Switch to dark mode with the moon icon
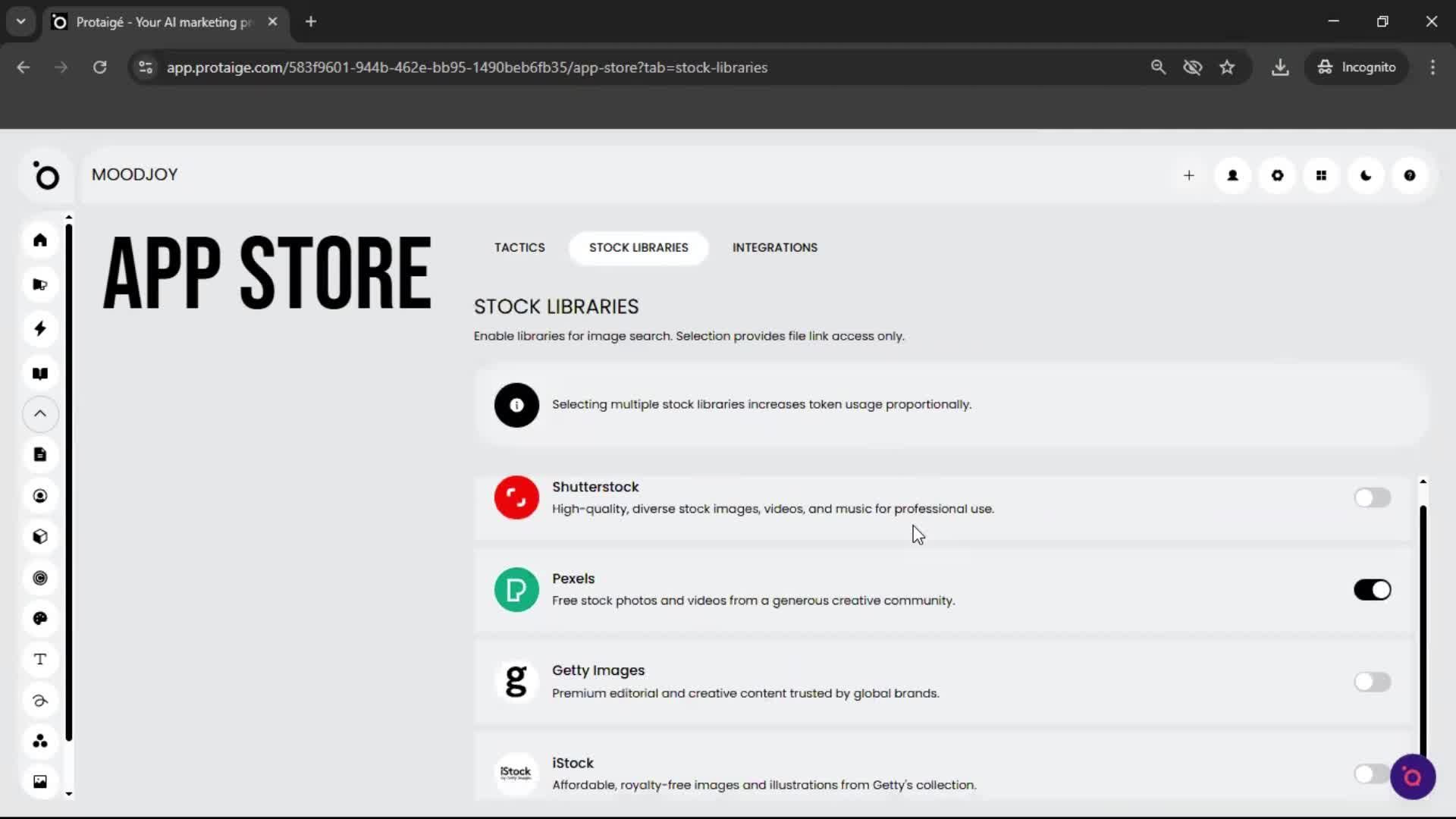The width and height of the screenshot is (1456, 819). pyautogui.click(x=1365, y=175)
